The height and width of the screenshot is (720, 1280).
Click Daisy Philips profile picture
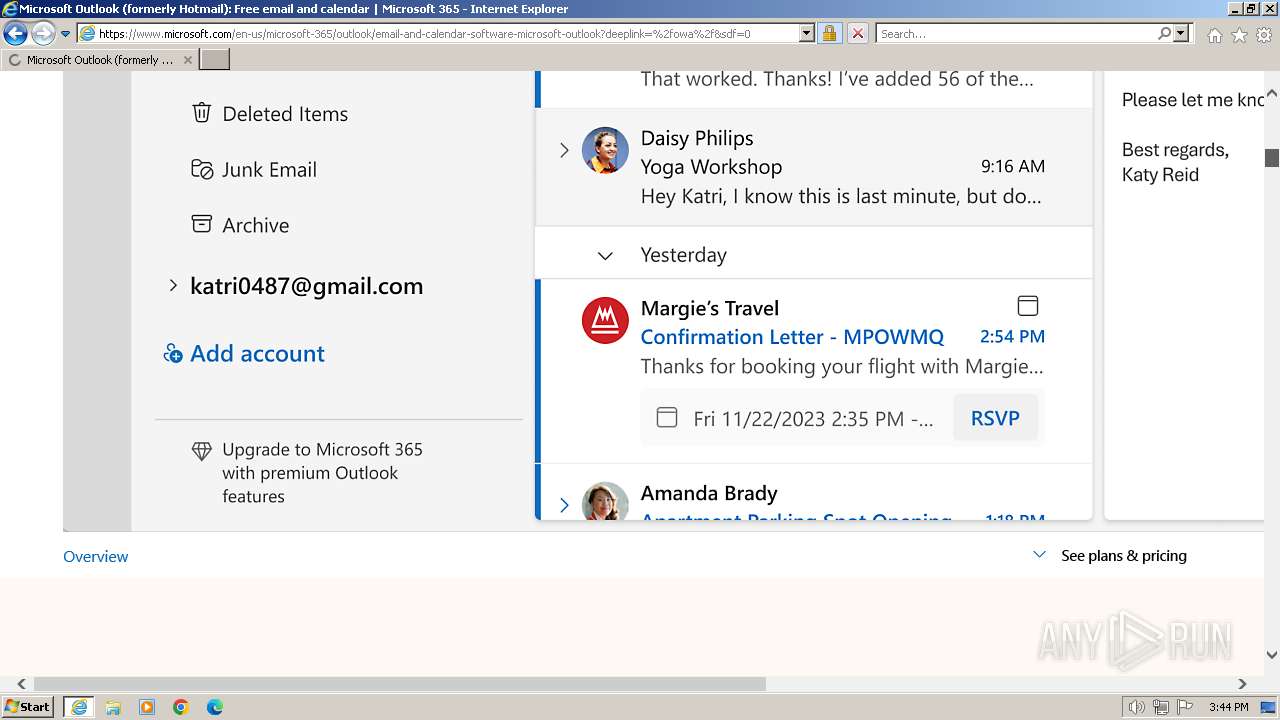(605, 150)
